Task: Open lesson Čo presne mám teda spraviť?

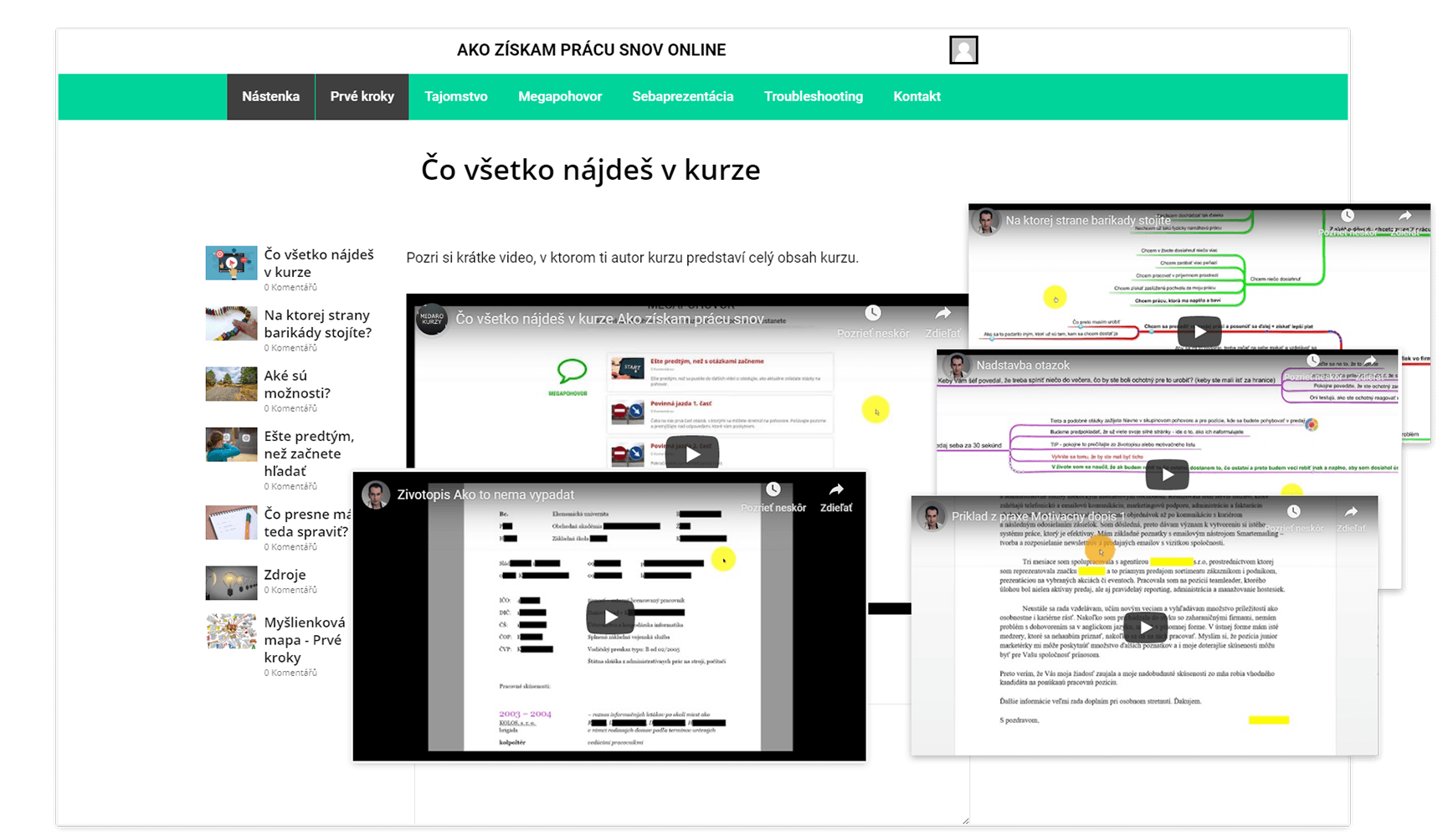Action: 307,523
